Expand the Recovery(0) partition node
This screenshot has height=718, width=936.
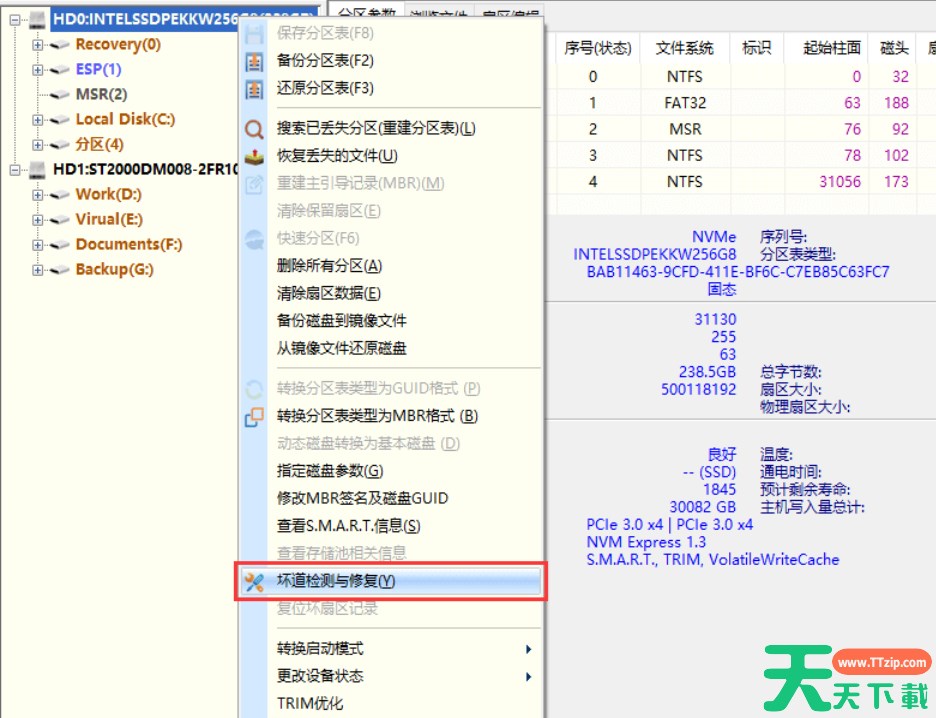tap(38, 45)
